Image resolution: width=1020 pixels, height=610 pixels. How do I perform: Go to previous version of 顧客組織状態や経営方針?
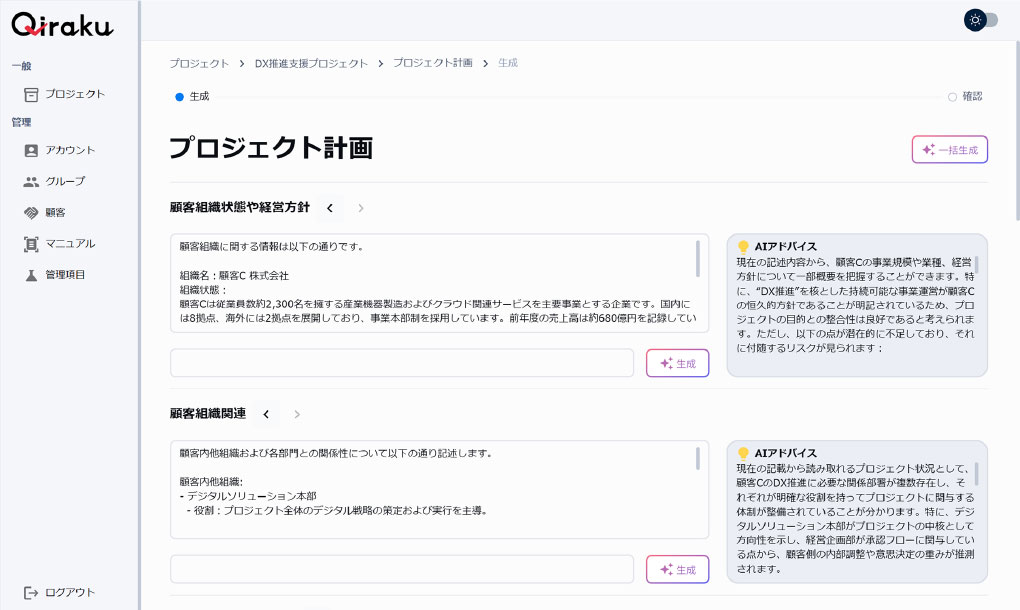[x=330, y=208]
